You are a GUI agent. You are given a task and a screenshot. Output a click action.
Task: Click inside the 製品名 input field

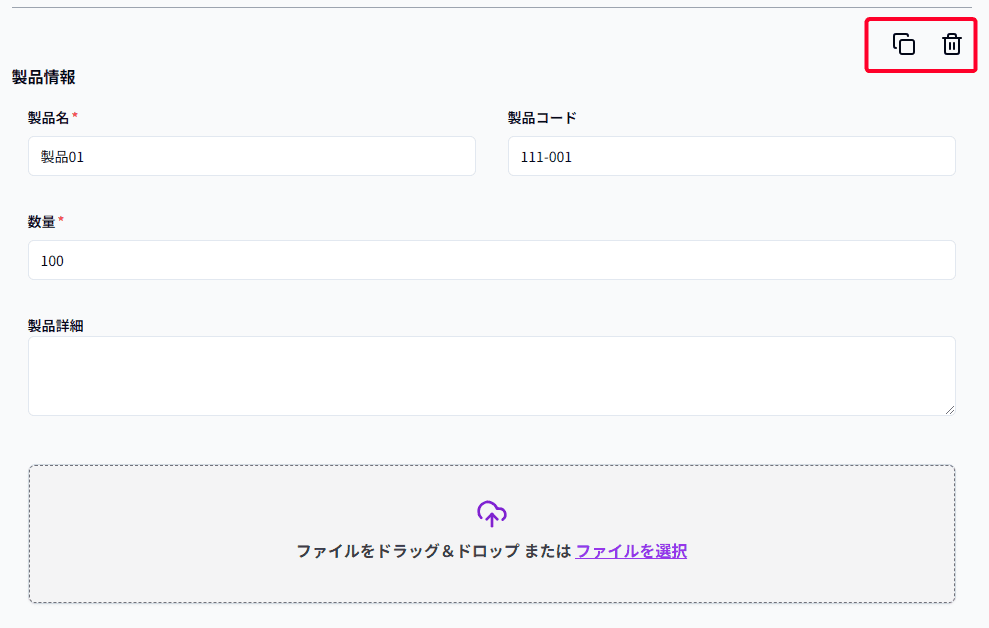pos(250,156)
